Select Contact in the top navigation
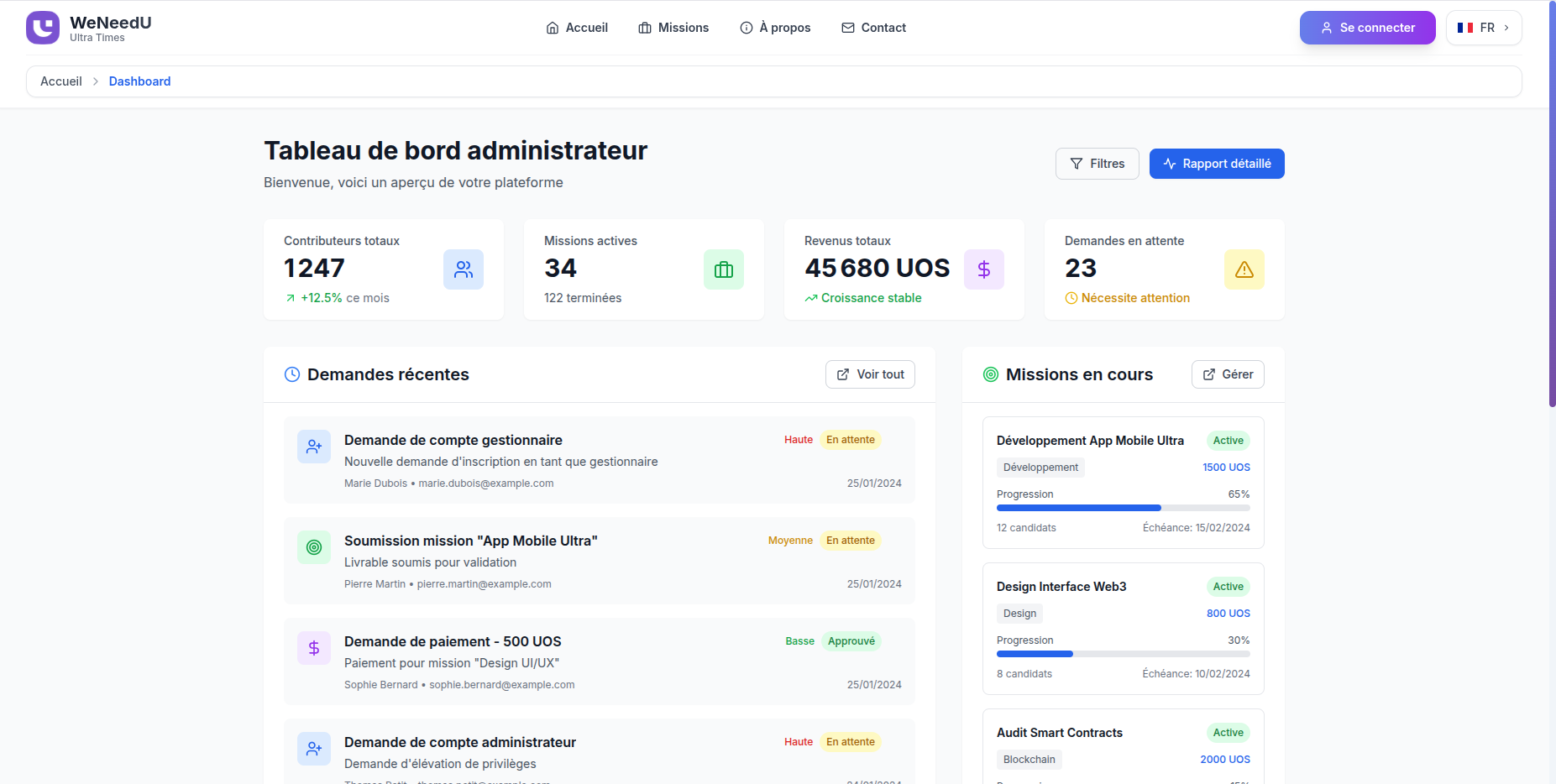The height and width of the screenshot is (784, 1556). tap(873, 28)
